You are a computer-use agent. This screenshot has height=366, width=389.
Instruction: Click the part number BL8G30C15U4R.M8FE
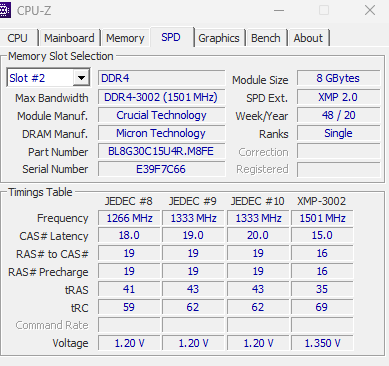161,151
